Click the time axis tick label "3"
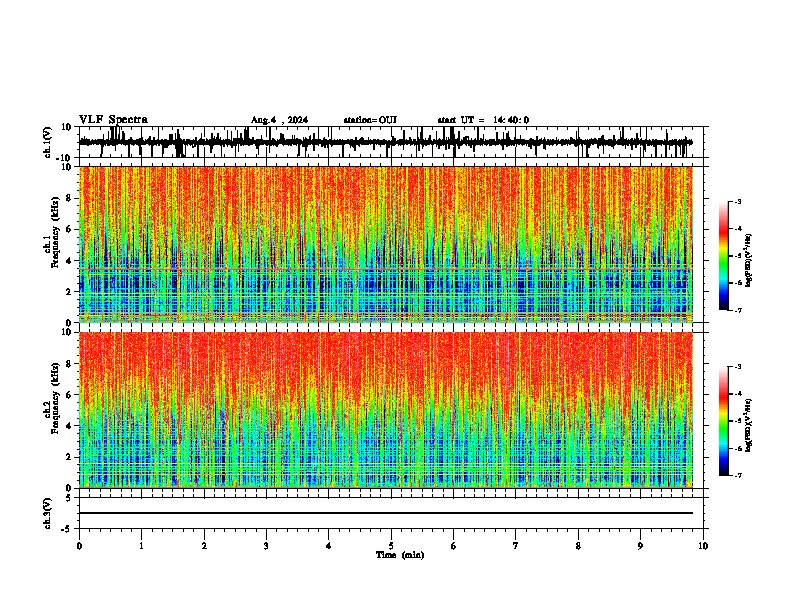Image resolution: width=792 pixels, height=612 pixels. click(x=266, y=546)
